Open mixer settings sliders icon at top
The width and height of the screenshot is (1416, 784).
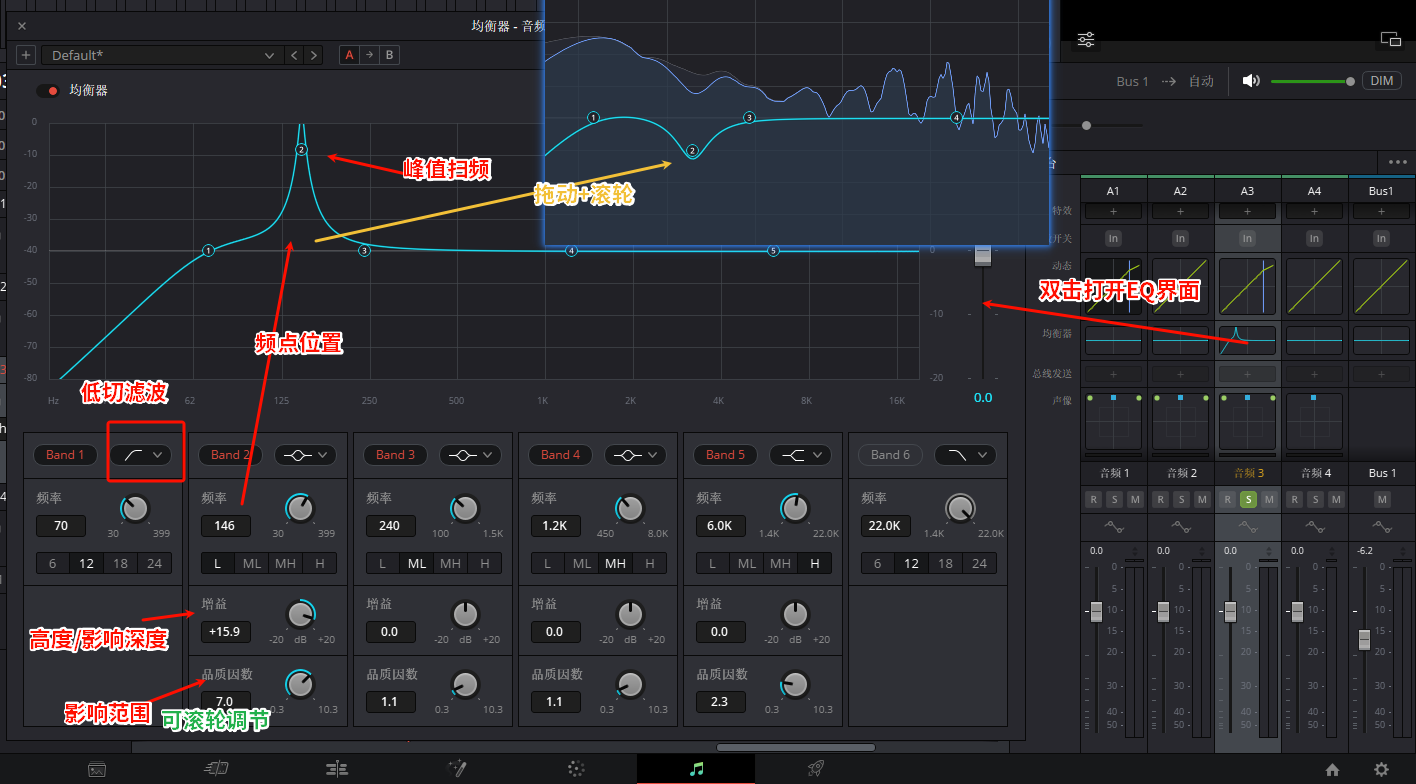click(1086, 39)
